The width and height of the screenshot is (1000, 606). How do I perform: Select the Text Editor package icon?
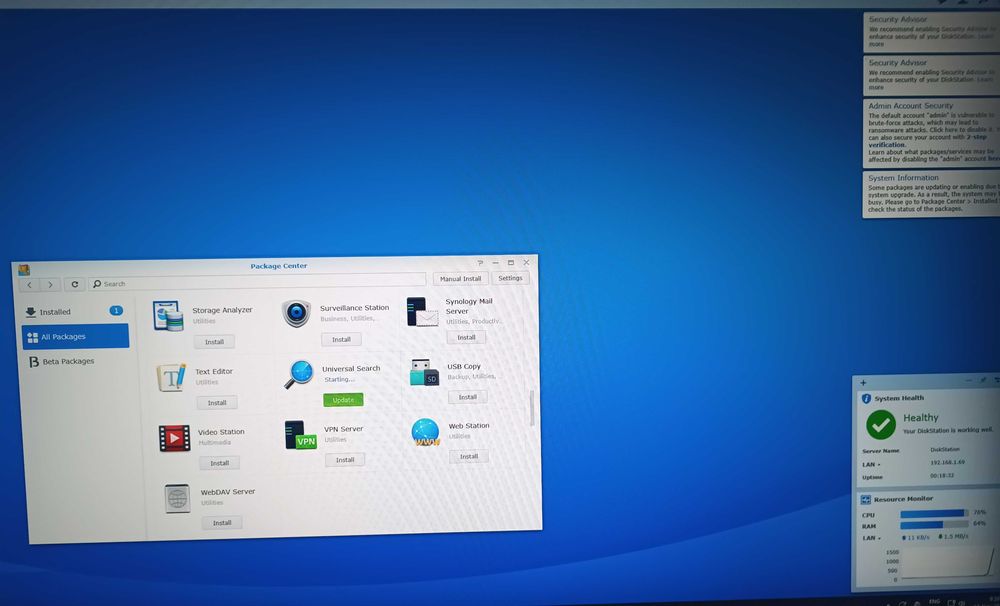click(x=172, y=377)
